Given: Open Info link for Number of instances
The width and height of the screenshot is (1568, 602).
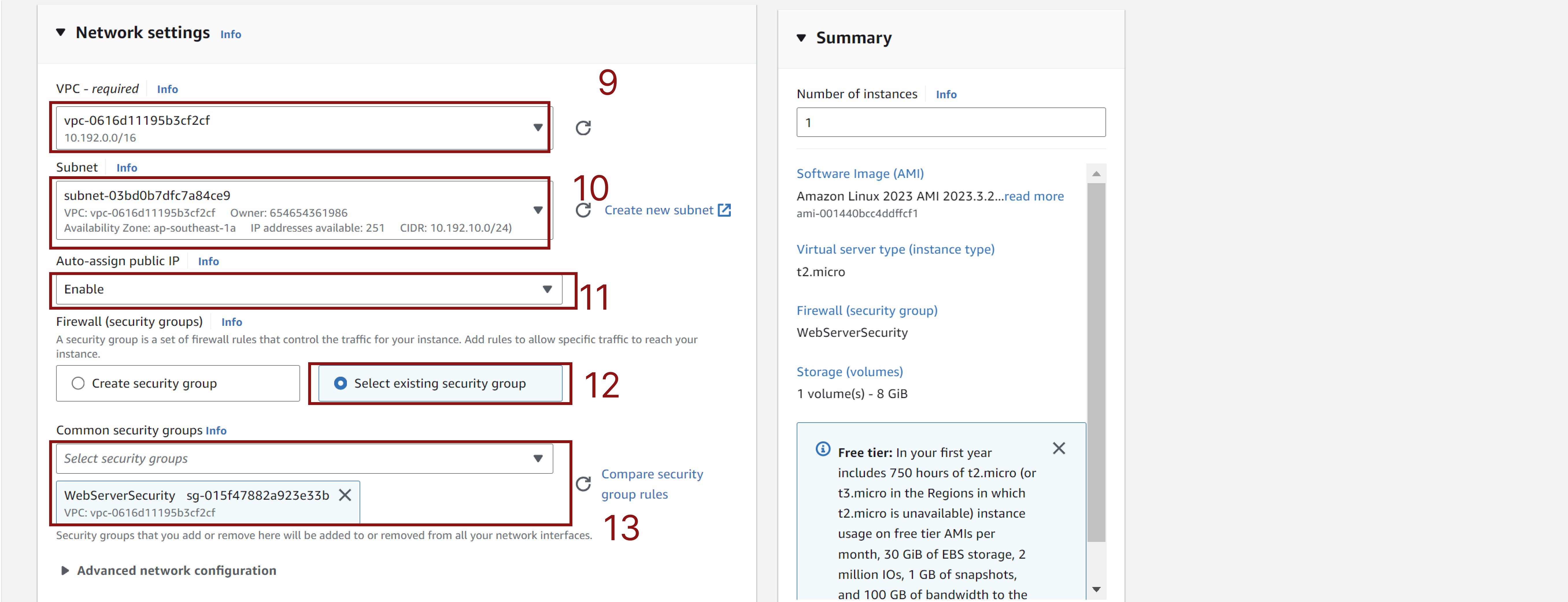Looking at the screenshot, I should coord(946,95).
